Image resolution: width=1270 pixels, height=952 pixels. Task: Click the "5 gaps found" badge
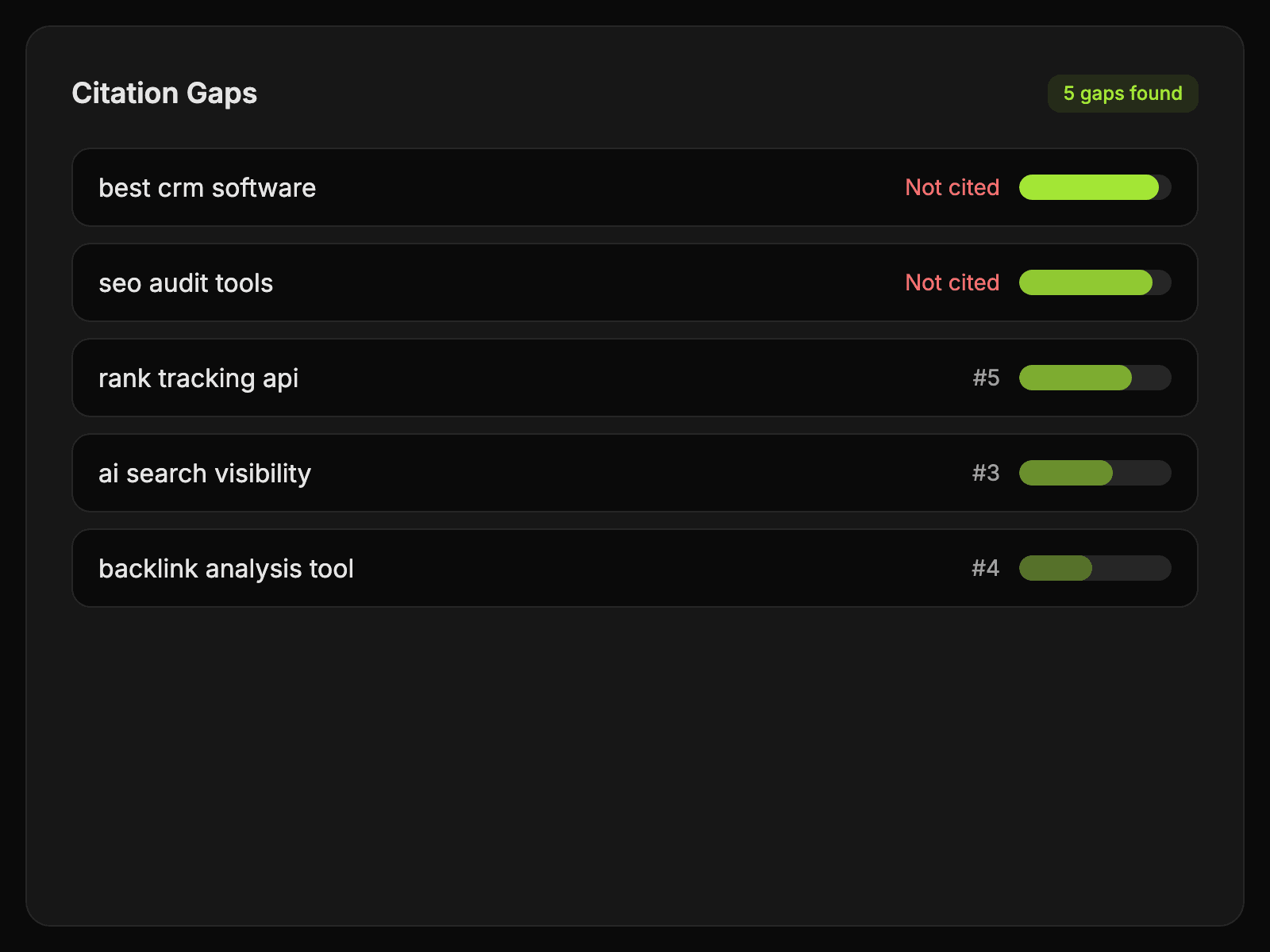tap(1122, 94)
